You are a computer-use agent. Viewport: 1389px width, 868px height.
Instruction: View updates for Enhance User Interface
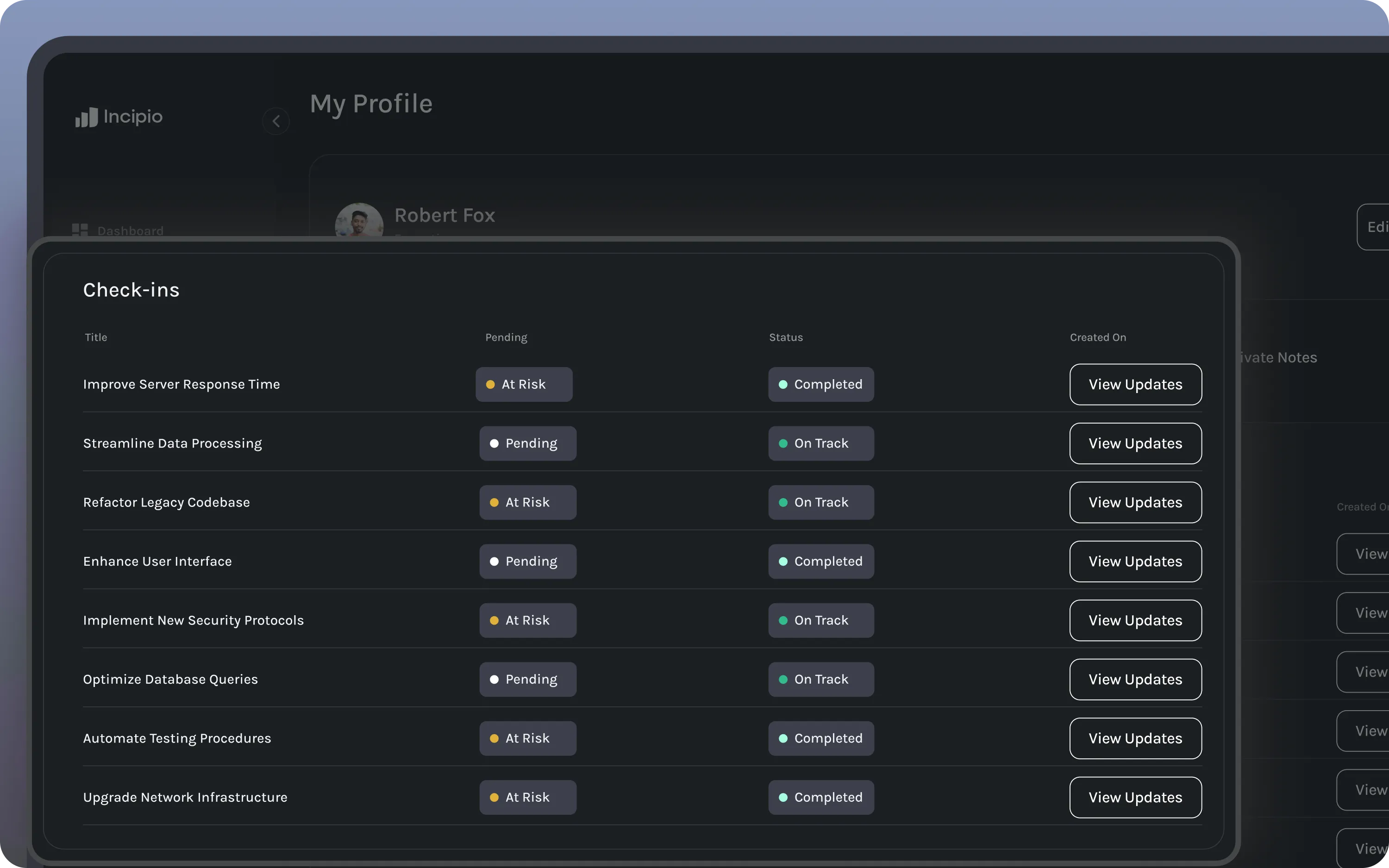coord(1135,562)
